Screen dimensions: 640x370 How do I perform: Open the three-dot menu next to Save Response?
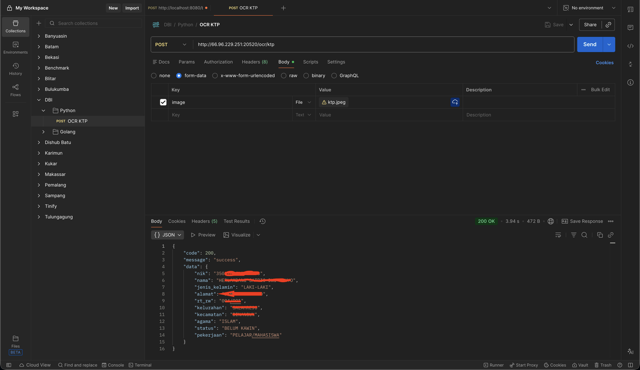pos(611,221)
